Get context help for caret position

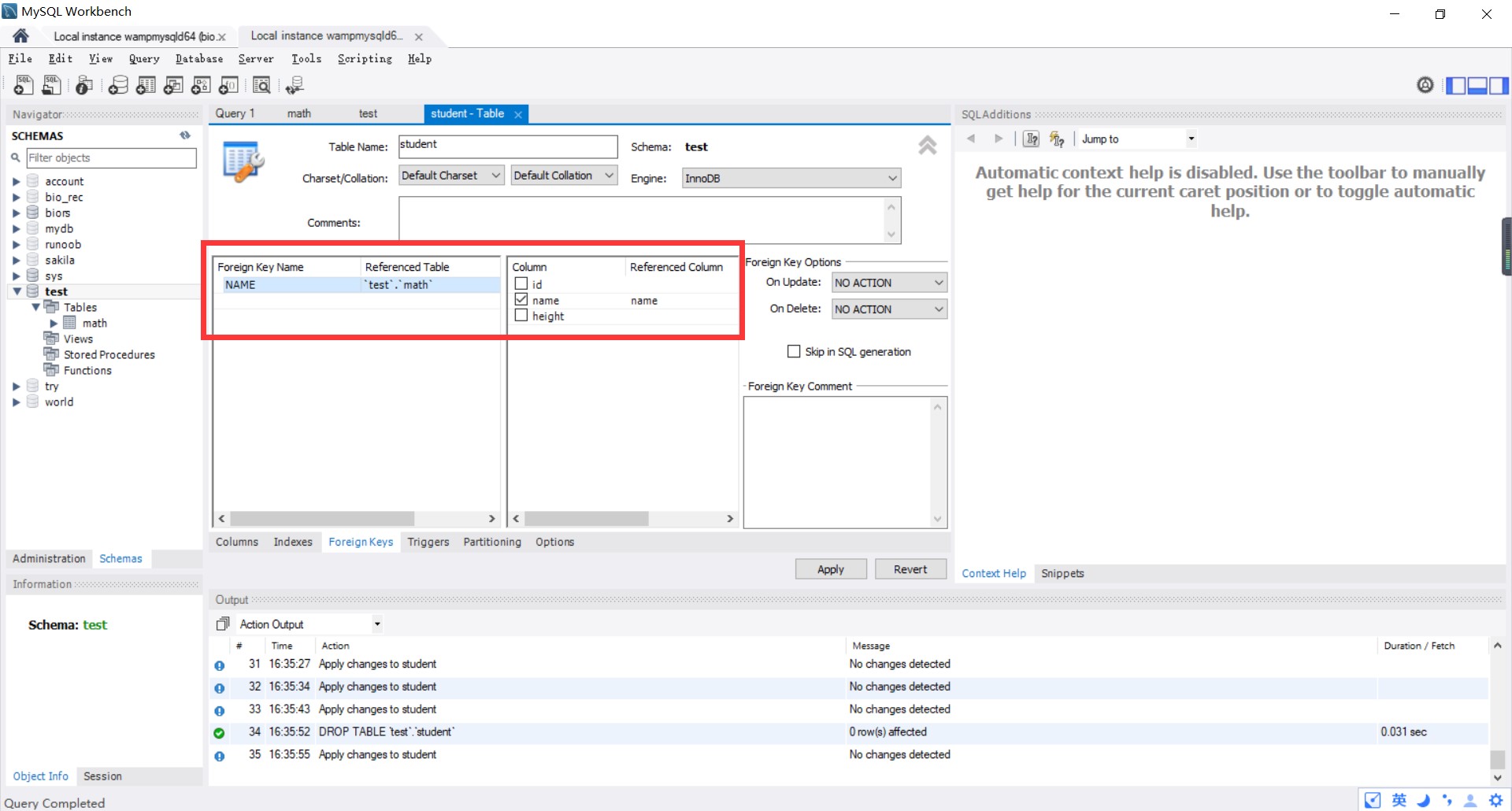click(1031, 139)
